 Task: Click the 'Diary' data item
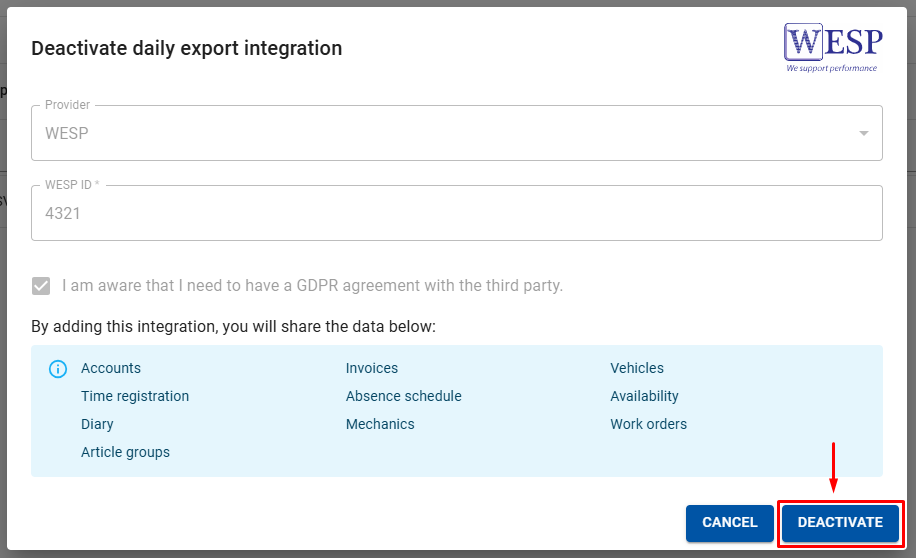coord(97,424)
